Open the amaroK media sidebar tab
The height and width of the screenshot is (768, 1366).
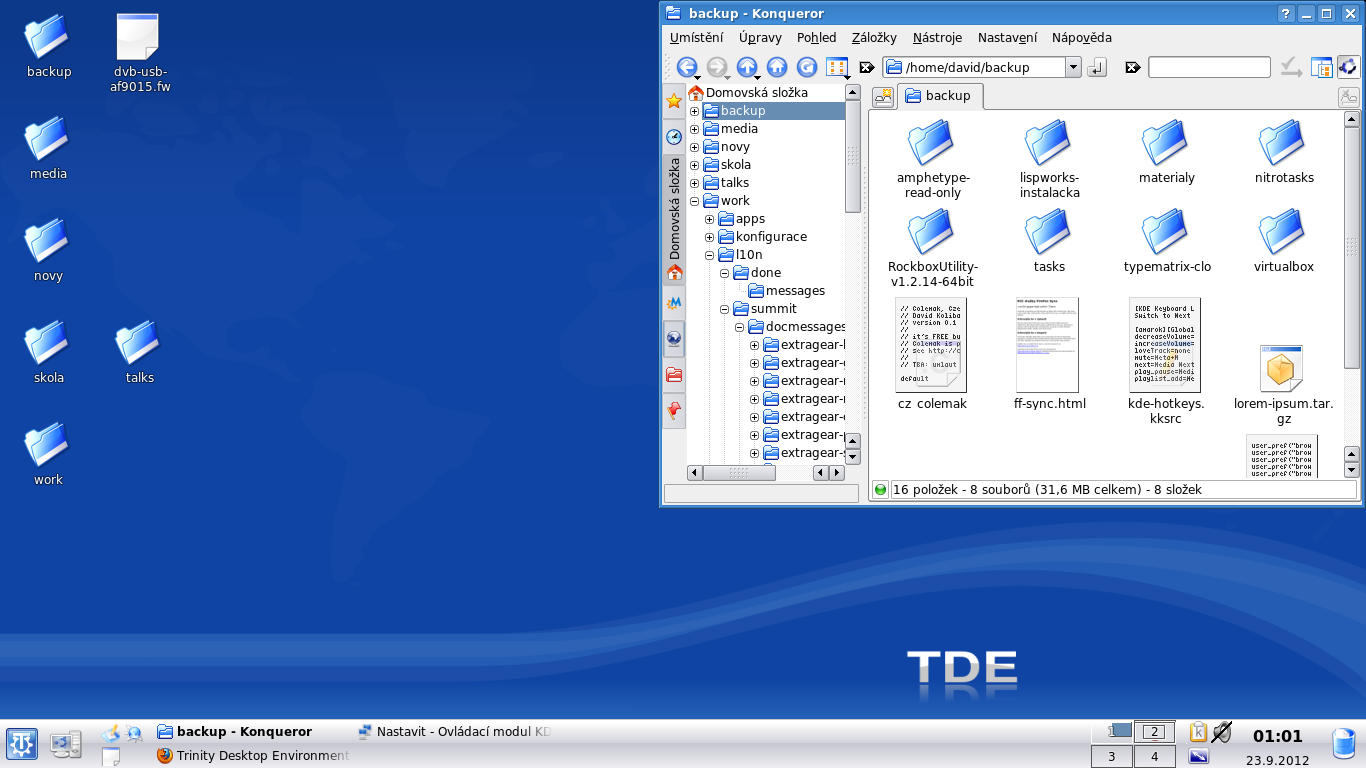(x=674, y=302)
